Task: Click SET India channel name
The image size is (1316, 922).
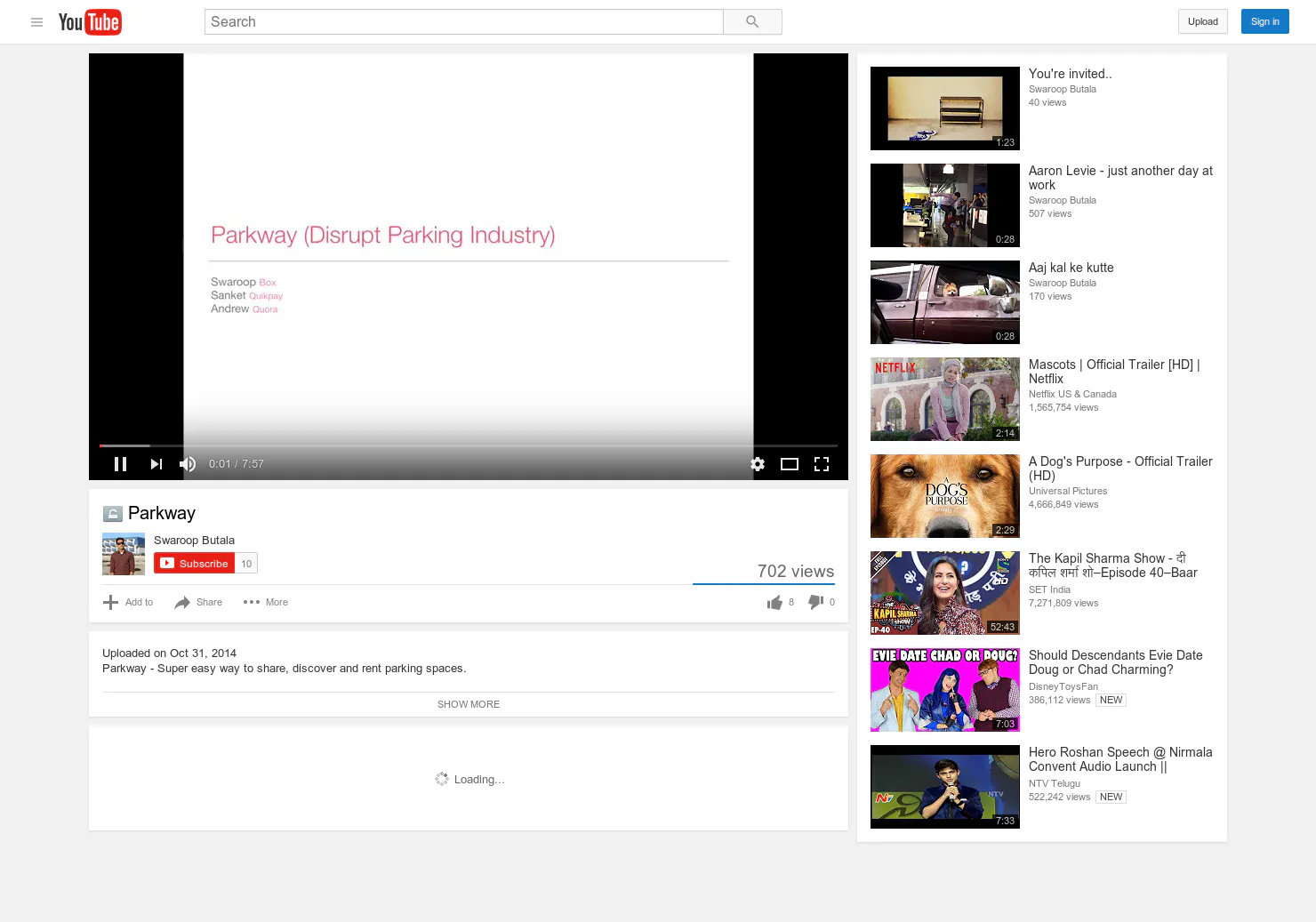Action: pyautogui.click(x=1049, y=589)
